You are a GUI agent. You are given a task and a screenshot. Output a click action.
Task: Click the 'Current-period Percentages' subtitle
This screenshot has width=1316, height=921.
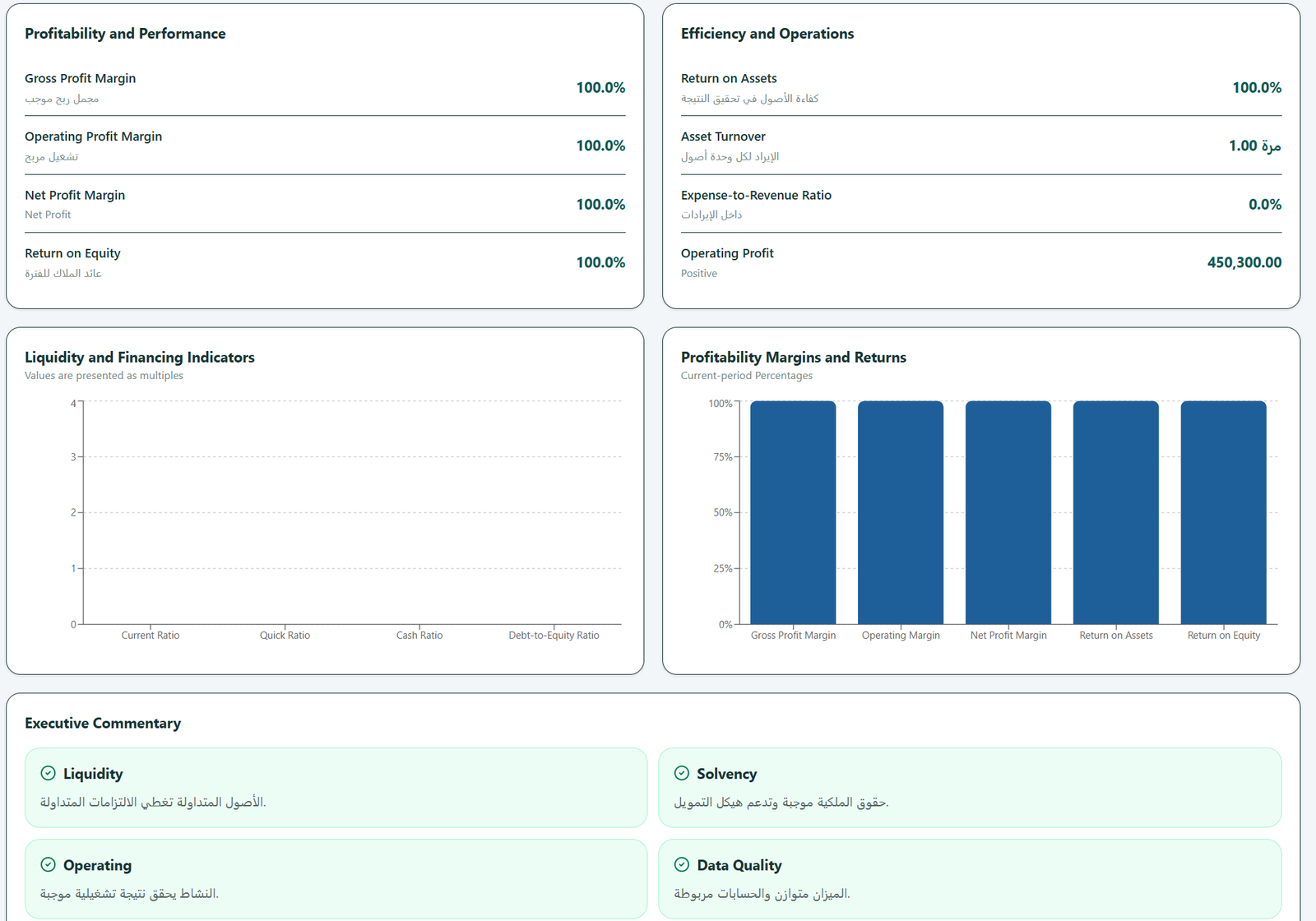[x=747, y=376]
